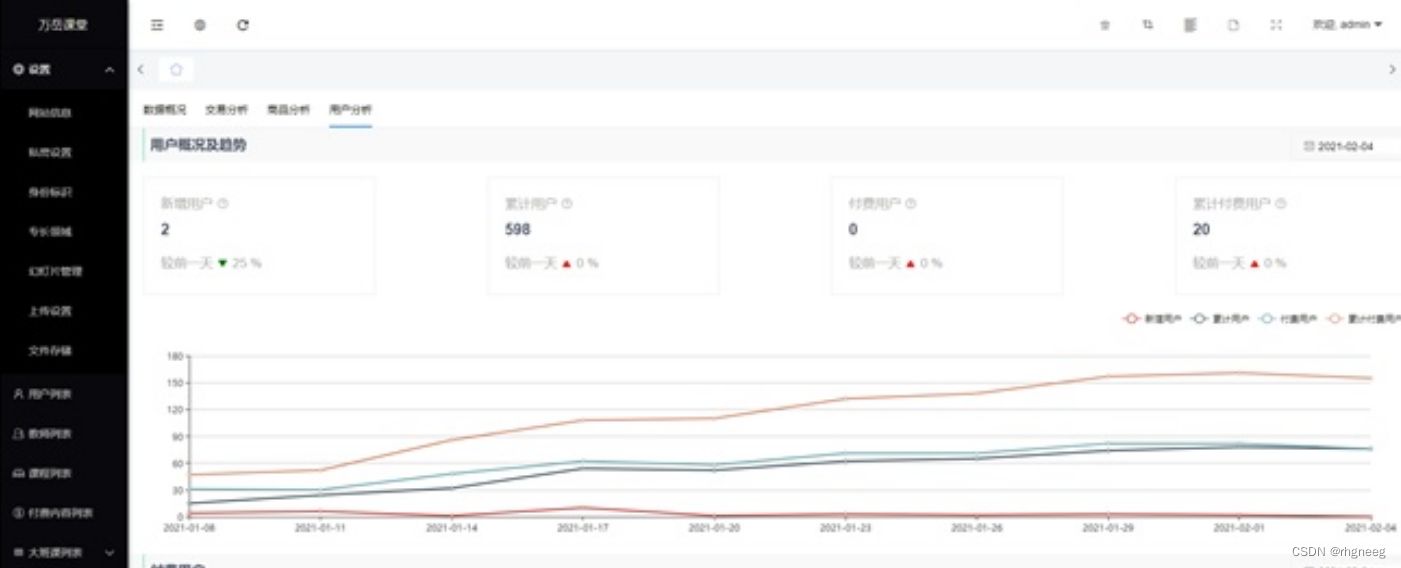The image size is (1401, 568).
Task: Click the note/document icon in header
Action: tap(1233, 25)
